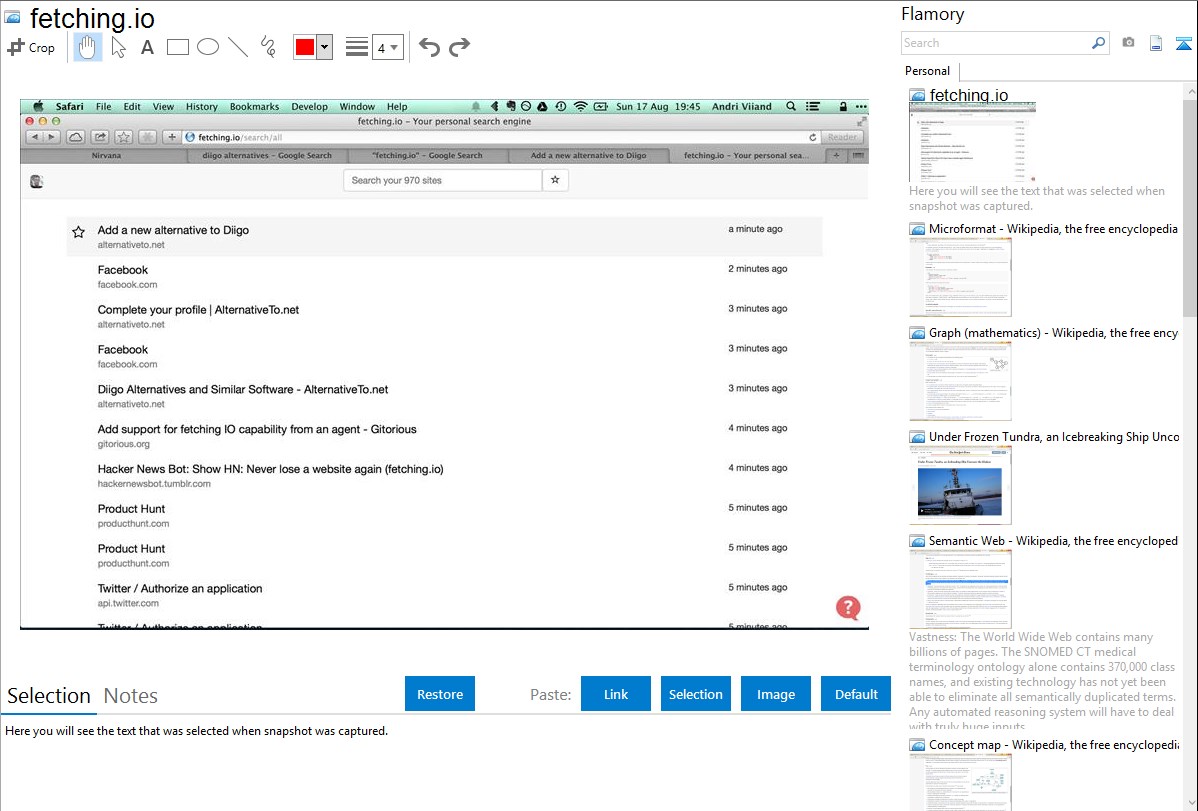Click the Paste Default button

[x=856, y=693]
